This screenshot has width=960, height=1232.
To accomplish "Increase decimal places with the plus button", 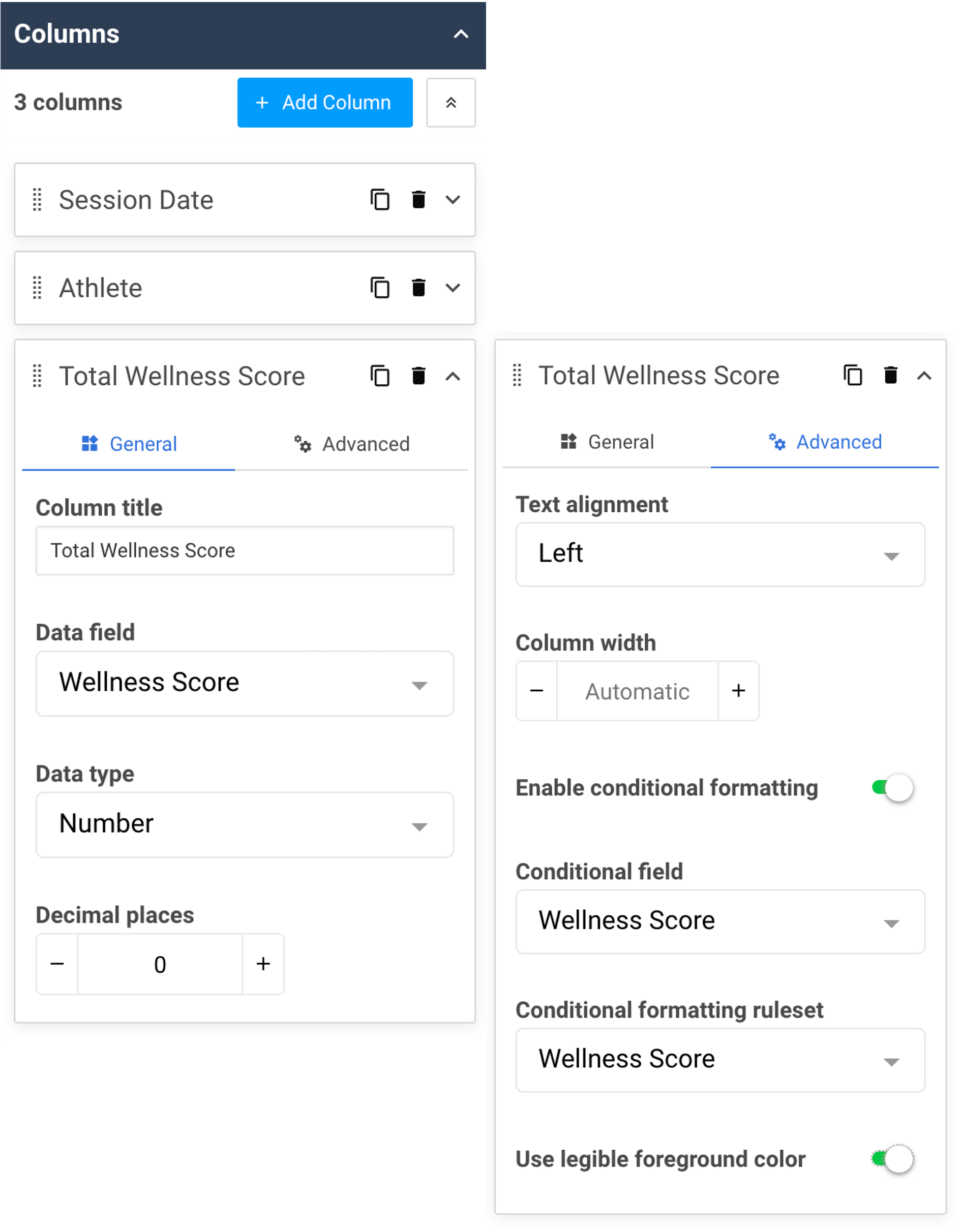I will (x=262, y=965).
